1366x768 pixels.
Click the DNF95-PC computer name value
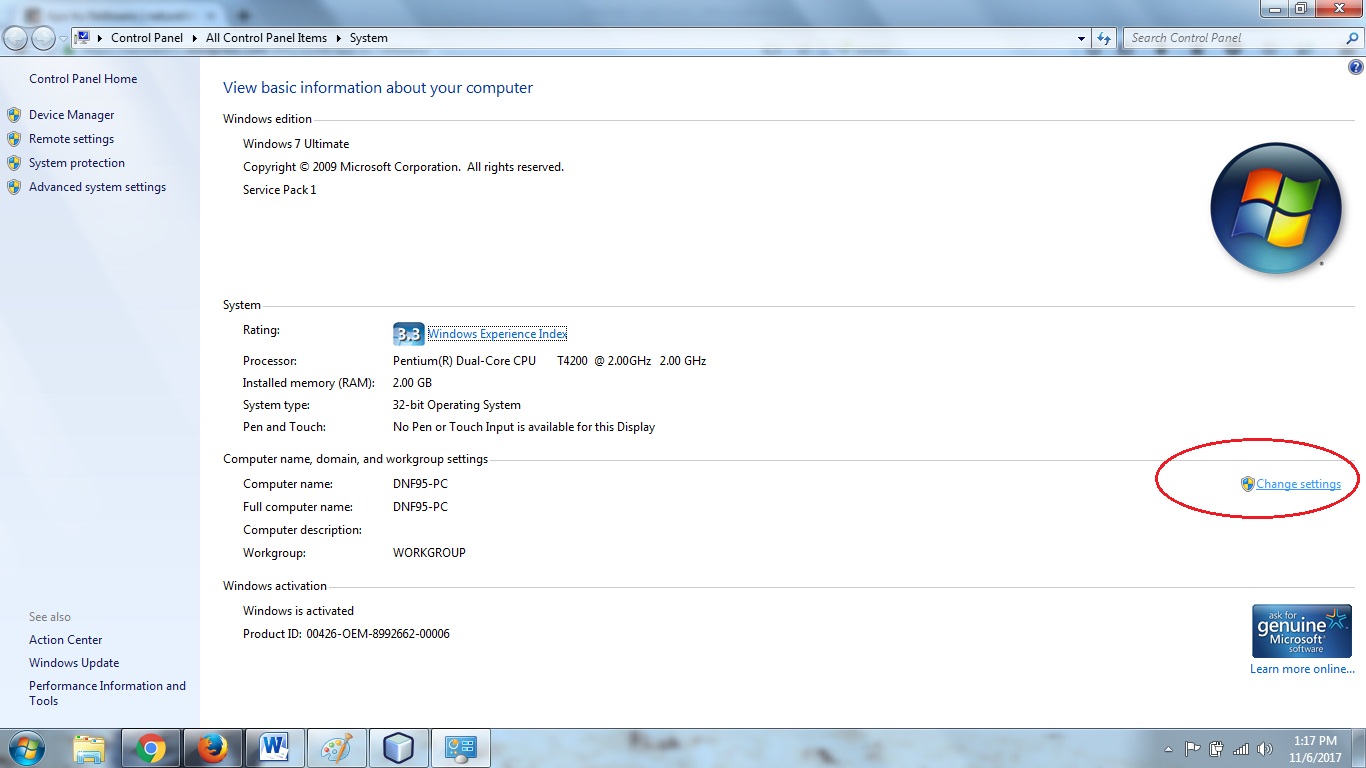[x=420, y=484]
